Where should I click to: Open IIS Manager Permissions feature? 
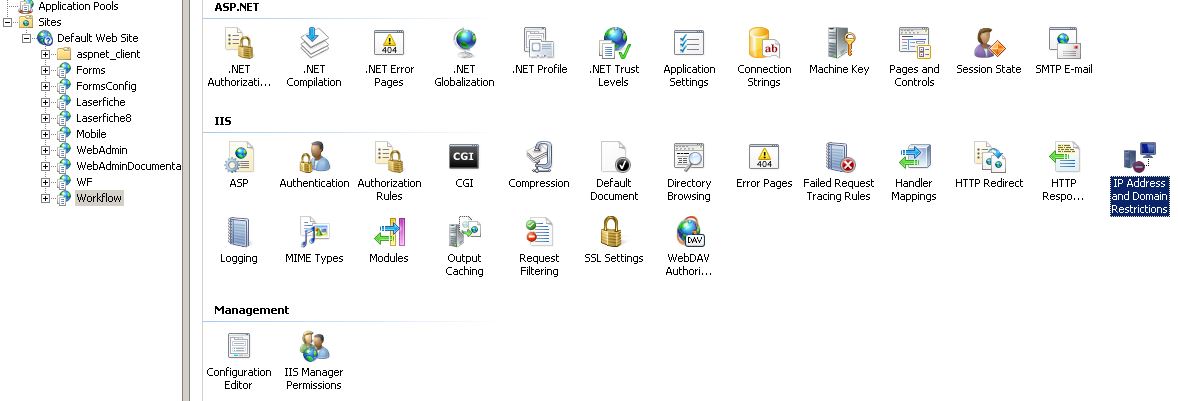tap(314, 361)
